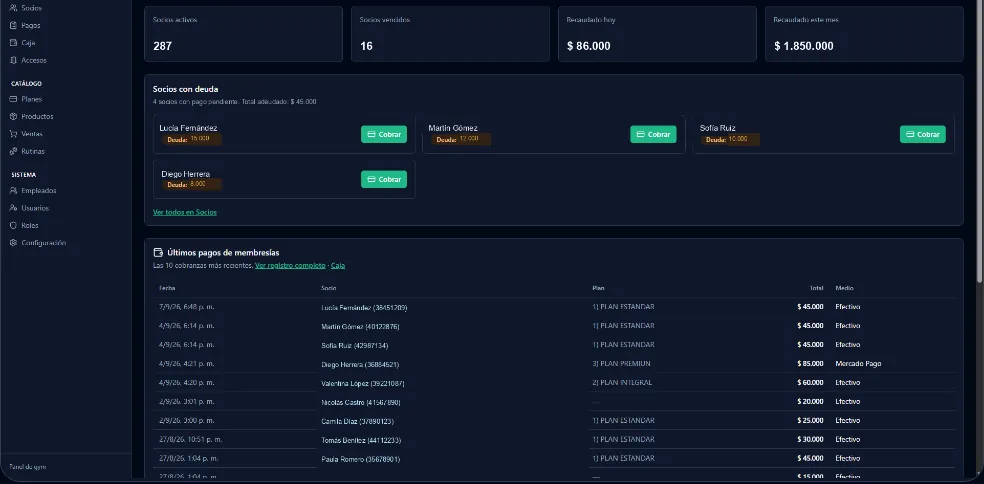Image resolution: width=984 pixels, height=484 pixels.
Task: Click Cobrar for Sofía Ruiz
Action: (x=922, y=134)
